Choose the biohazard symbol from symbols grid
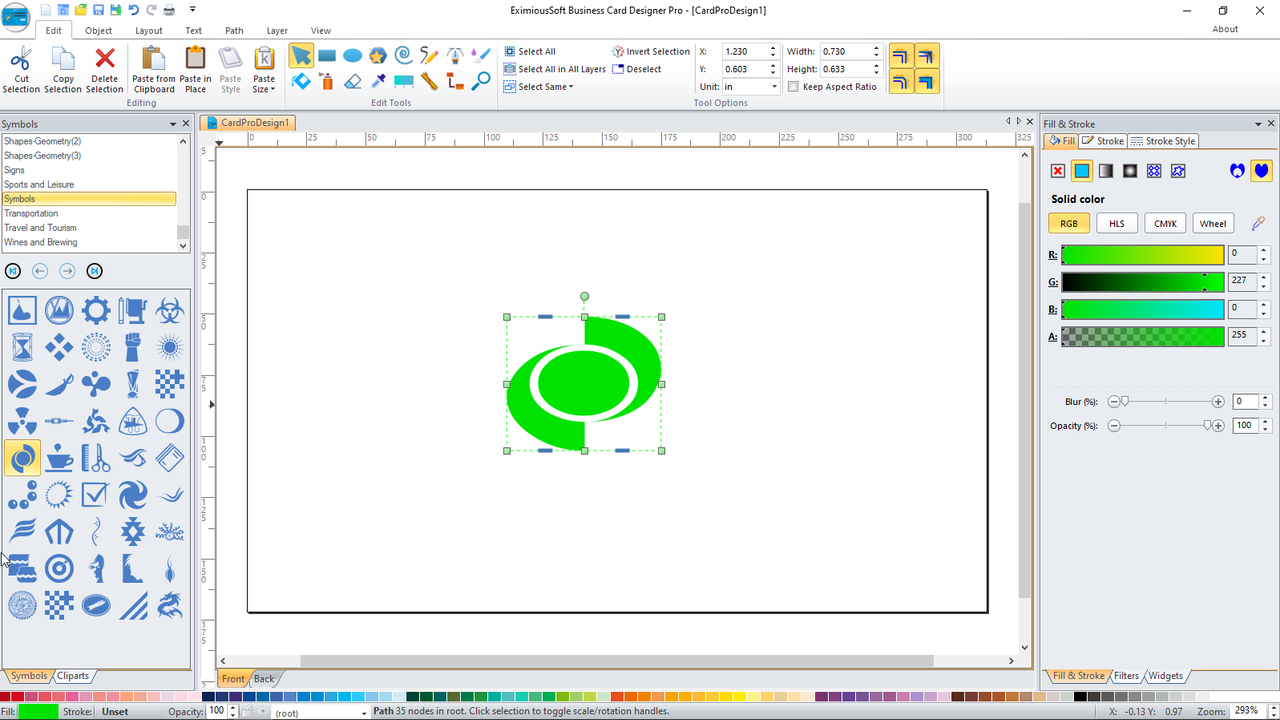The height and width of the screenshot is (720, 1280). (170, 310)
